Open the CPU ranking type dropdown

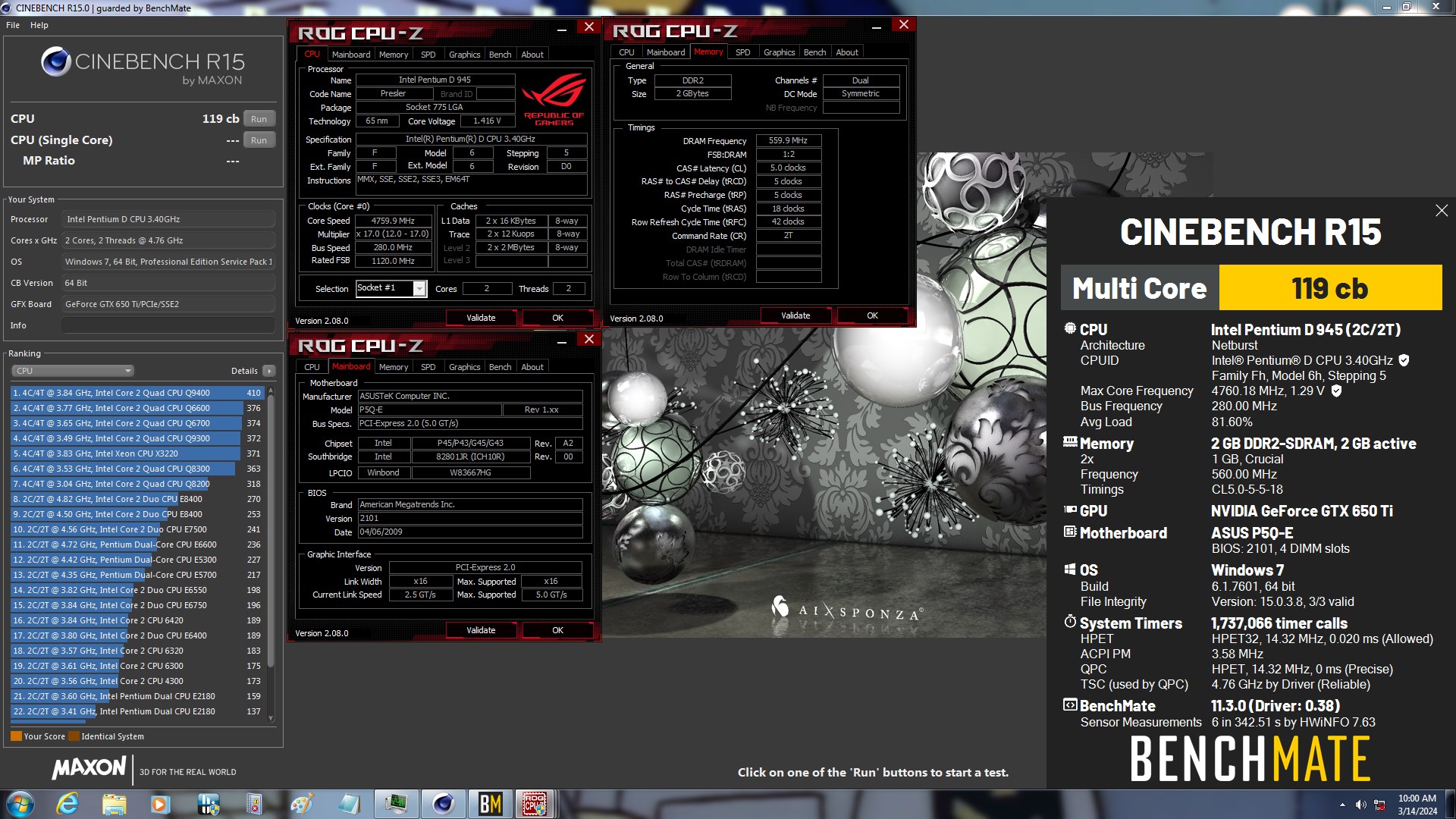coord(73,371)
